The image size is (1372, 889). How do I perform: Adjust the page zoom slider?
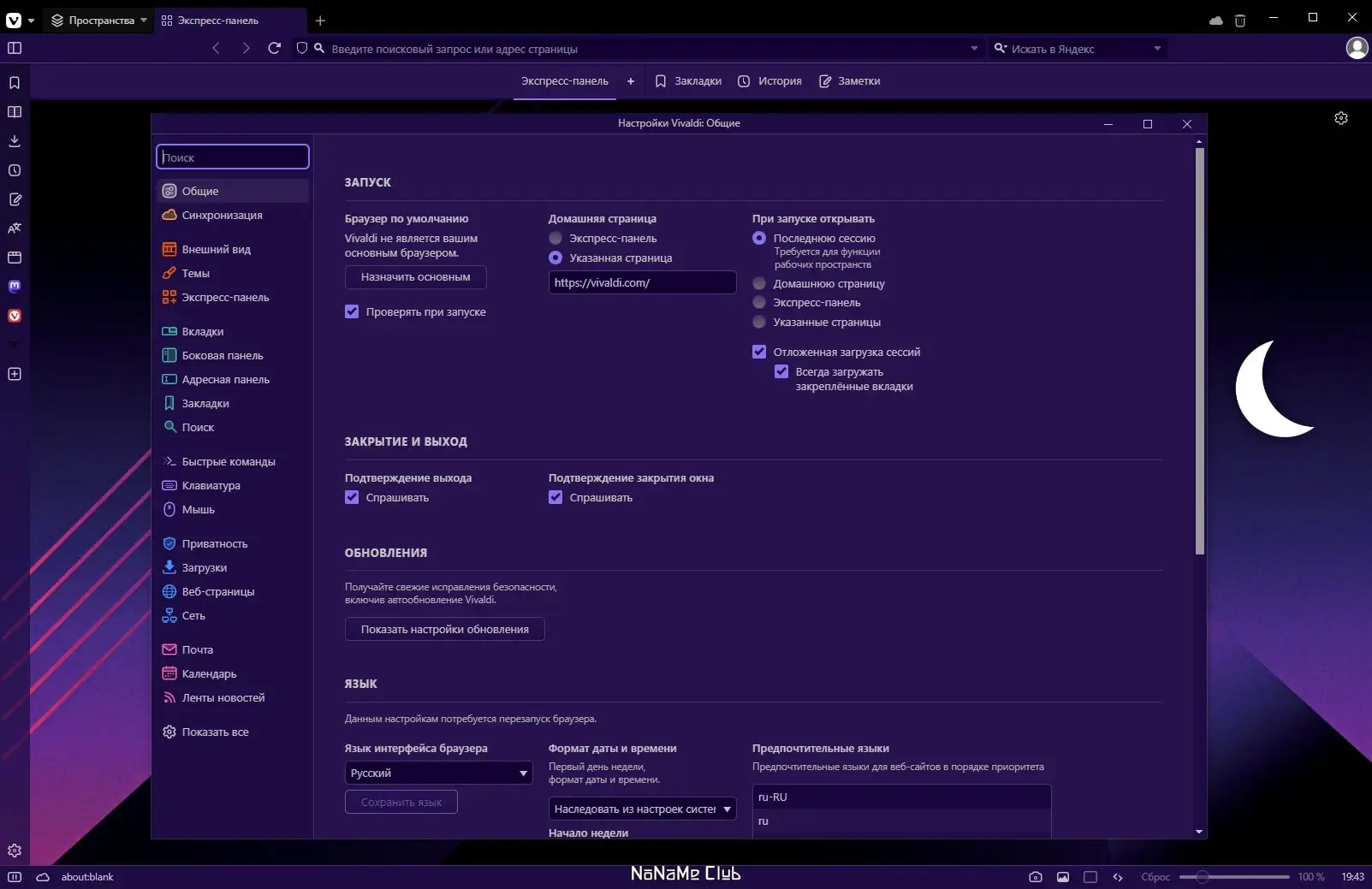point(1234,877)
